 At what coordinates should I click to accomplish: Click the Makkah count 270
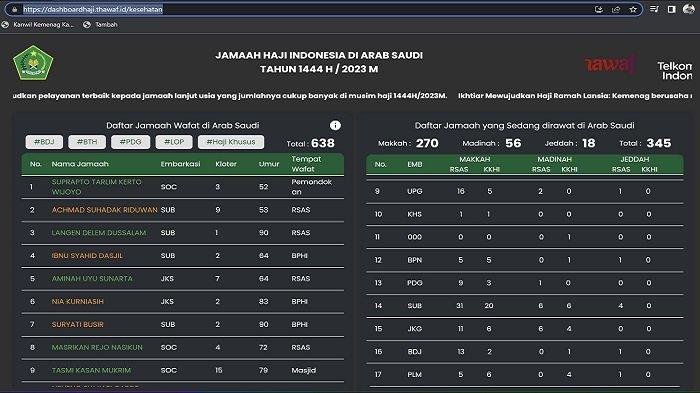pyautogui.click(x=427, y=143)
